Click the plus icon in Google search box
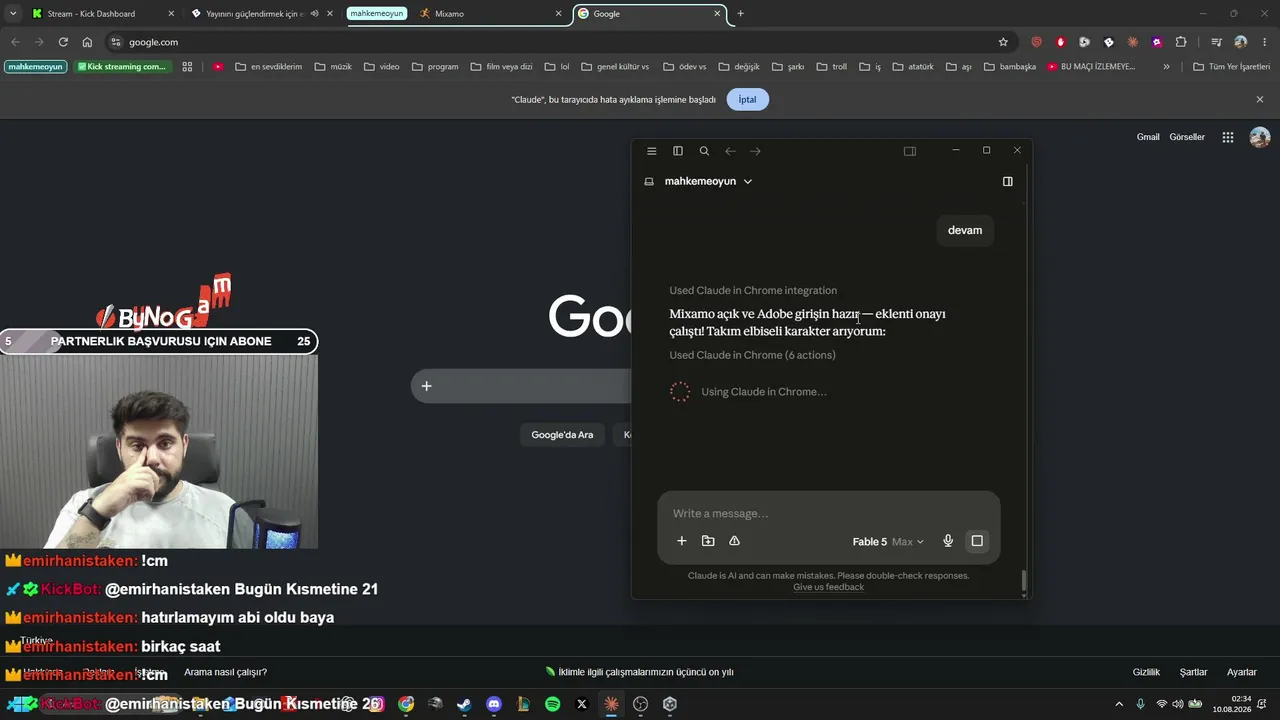The width and height of the screenshot is (1280, 720). [x=426, y=386]
